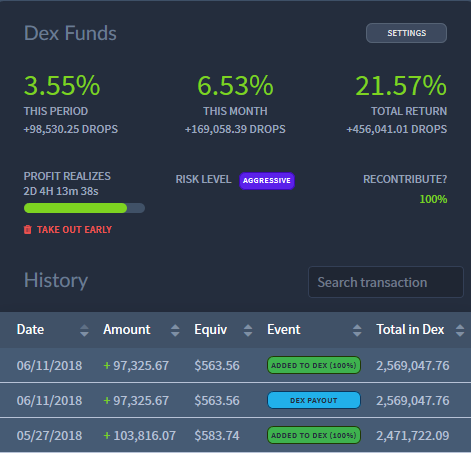This screenshot has width=471, height=453.
Task: Click the Take Out Early link
Action: [74, 230]
